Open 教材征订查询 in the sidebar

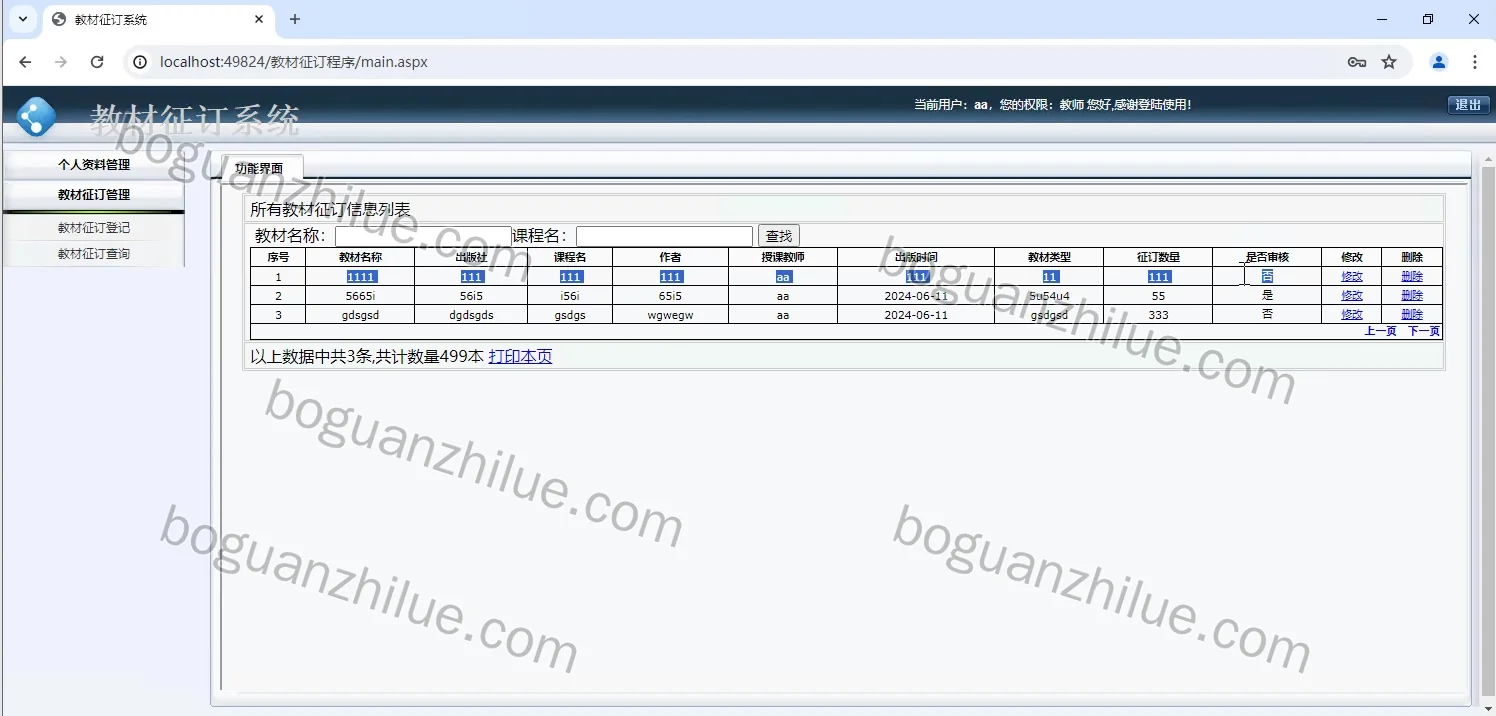tap(94, 254)
